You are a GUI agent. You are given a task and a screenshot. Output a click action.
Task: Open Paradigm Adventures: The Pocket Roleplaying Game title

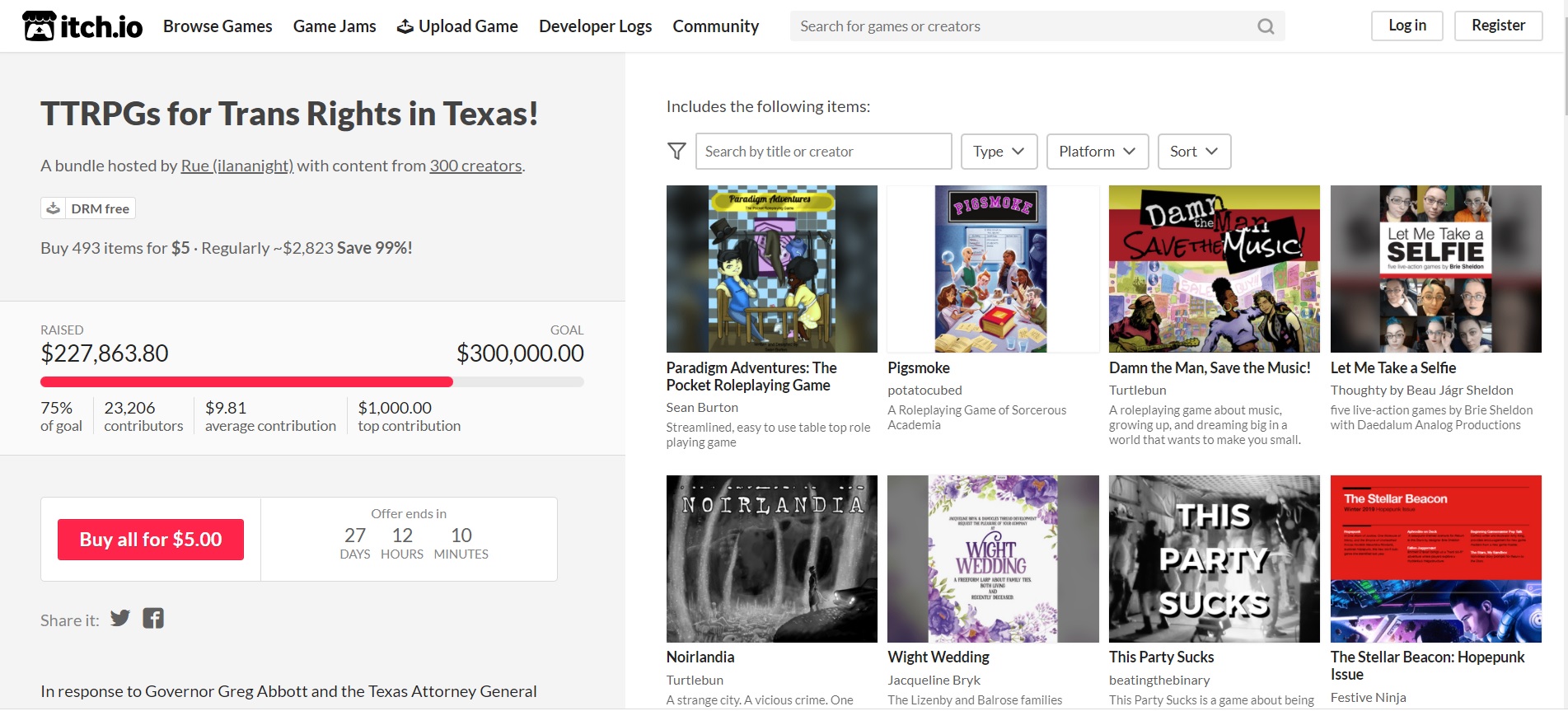pos(751,377)
